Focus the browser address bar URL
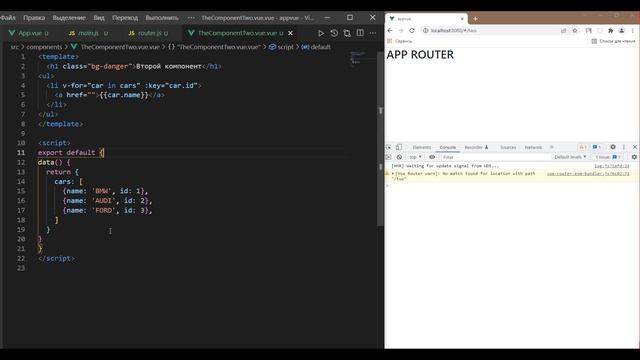The width and height of the screenshot is (640, 360). click(454, 31)
